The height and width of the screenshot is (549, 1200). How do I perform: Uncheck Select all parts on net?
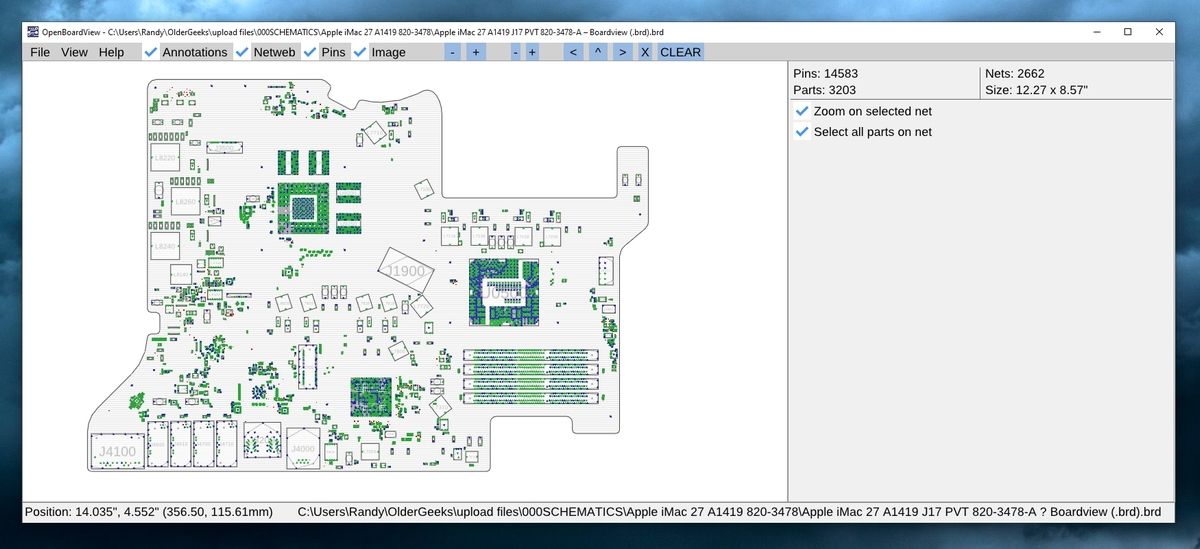click(x=801, y=131)
